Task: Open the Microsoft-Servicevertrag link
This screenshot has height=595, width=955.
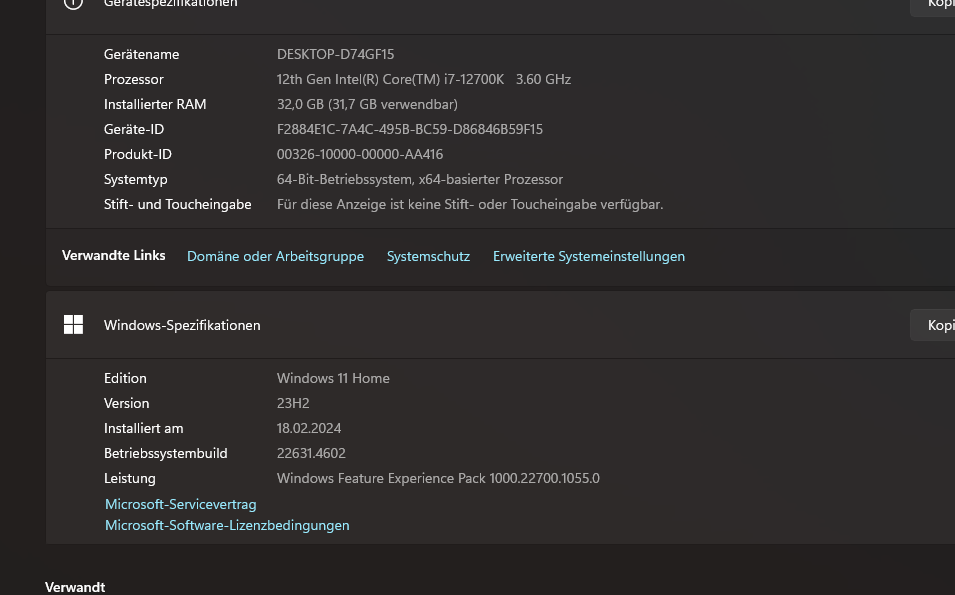Action: click(180, 504)
